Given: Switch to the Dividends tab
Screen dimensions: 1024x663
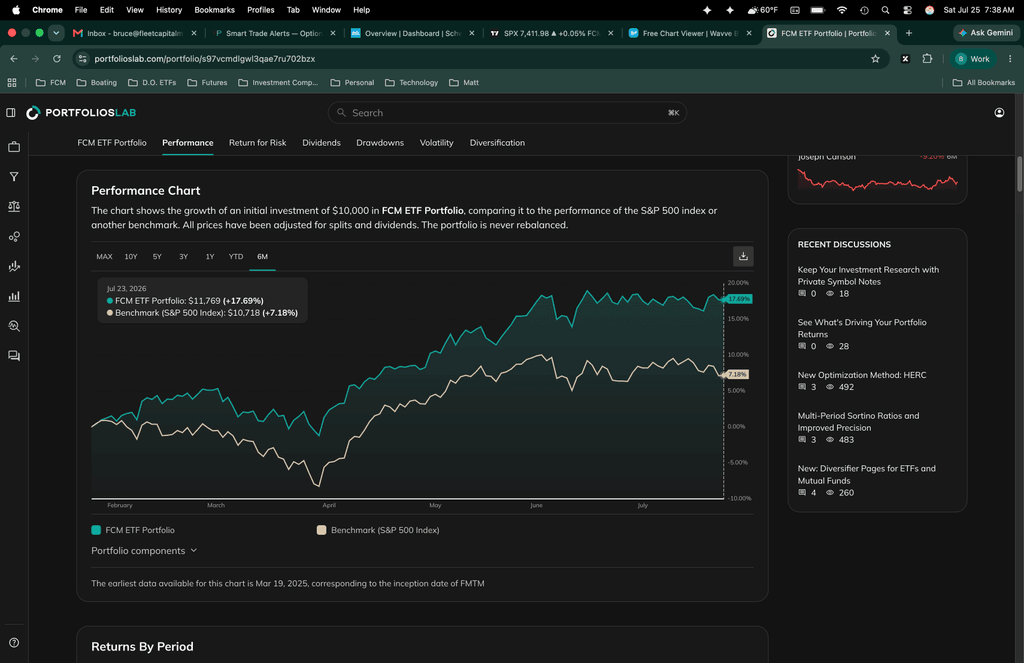Looking at the screenshot, I should coord(321,142).
